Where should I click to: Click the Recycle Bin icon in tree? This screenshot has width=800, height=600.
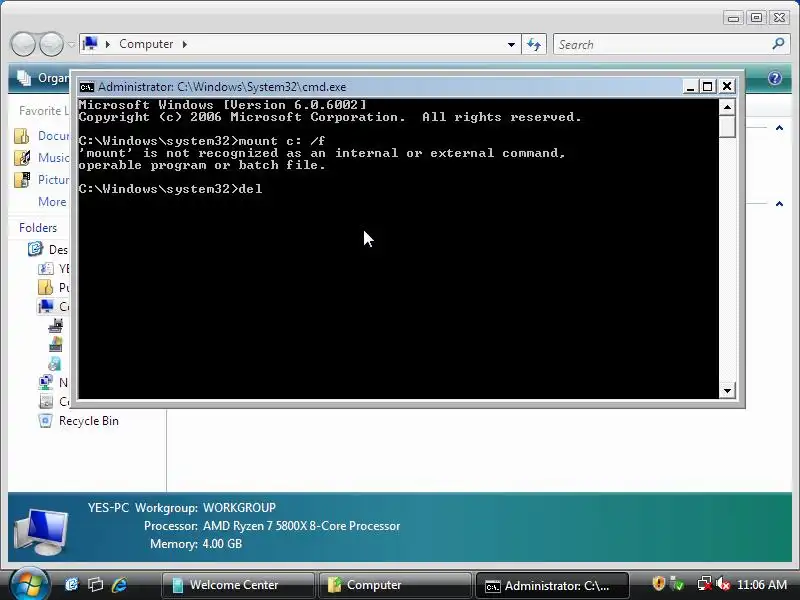click(x=45, y=421)
